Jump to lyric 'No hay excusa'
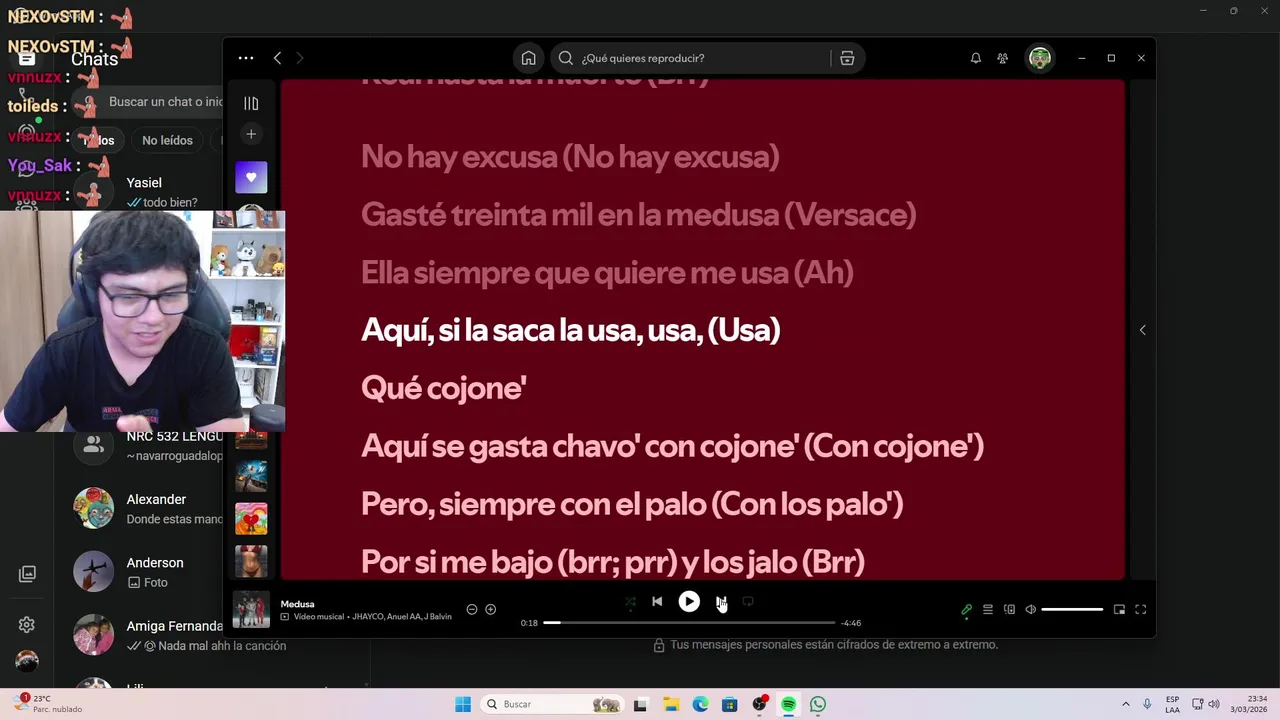Screen dimensions: 1280x720 pos(569,156)
